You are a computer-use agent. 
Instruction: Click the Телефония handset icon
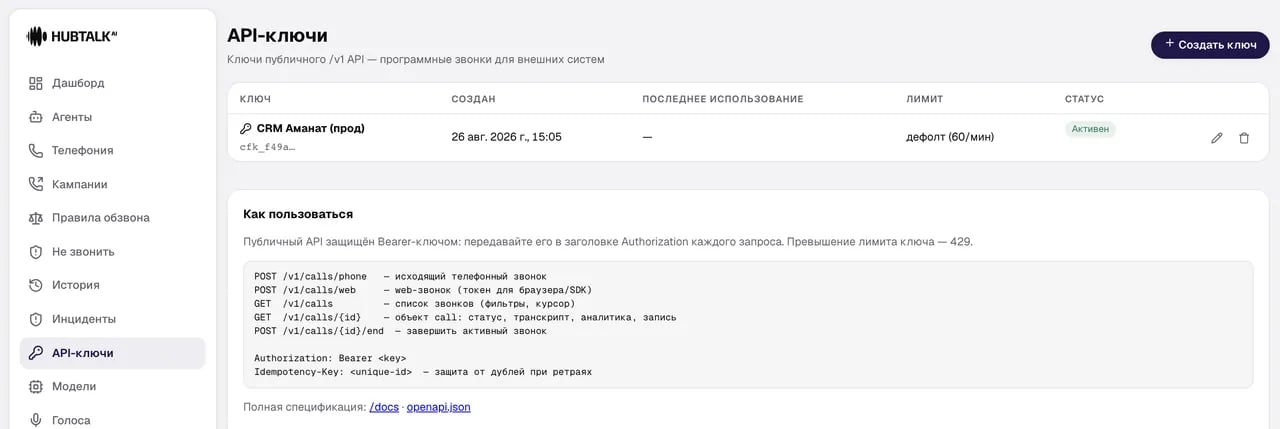click(x=36, y=150)
